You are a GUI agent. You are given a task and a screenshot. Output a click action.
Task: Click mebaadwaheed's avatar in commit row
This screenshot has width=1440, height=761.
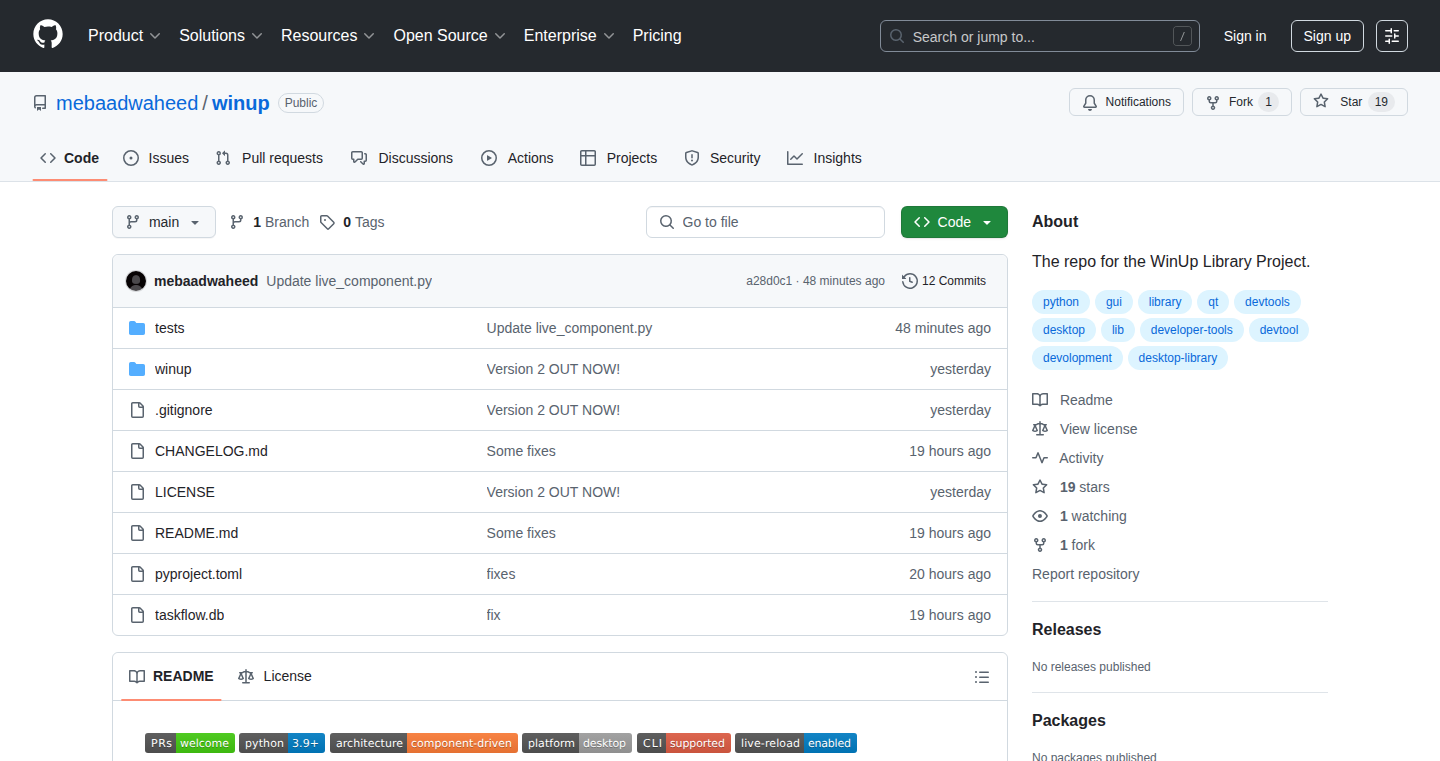tap(136, 281)
